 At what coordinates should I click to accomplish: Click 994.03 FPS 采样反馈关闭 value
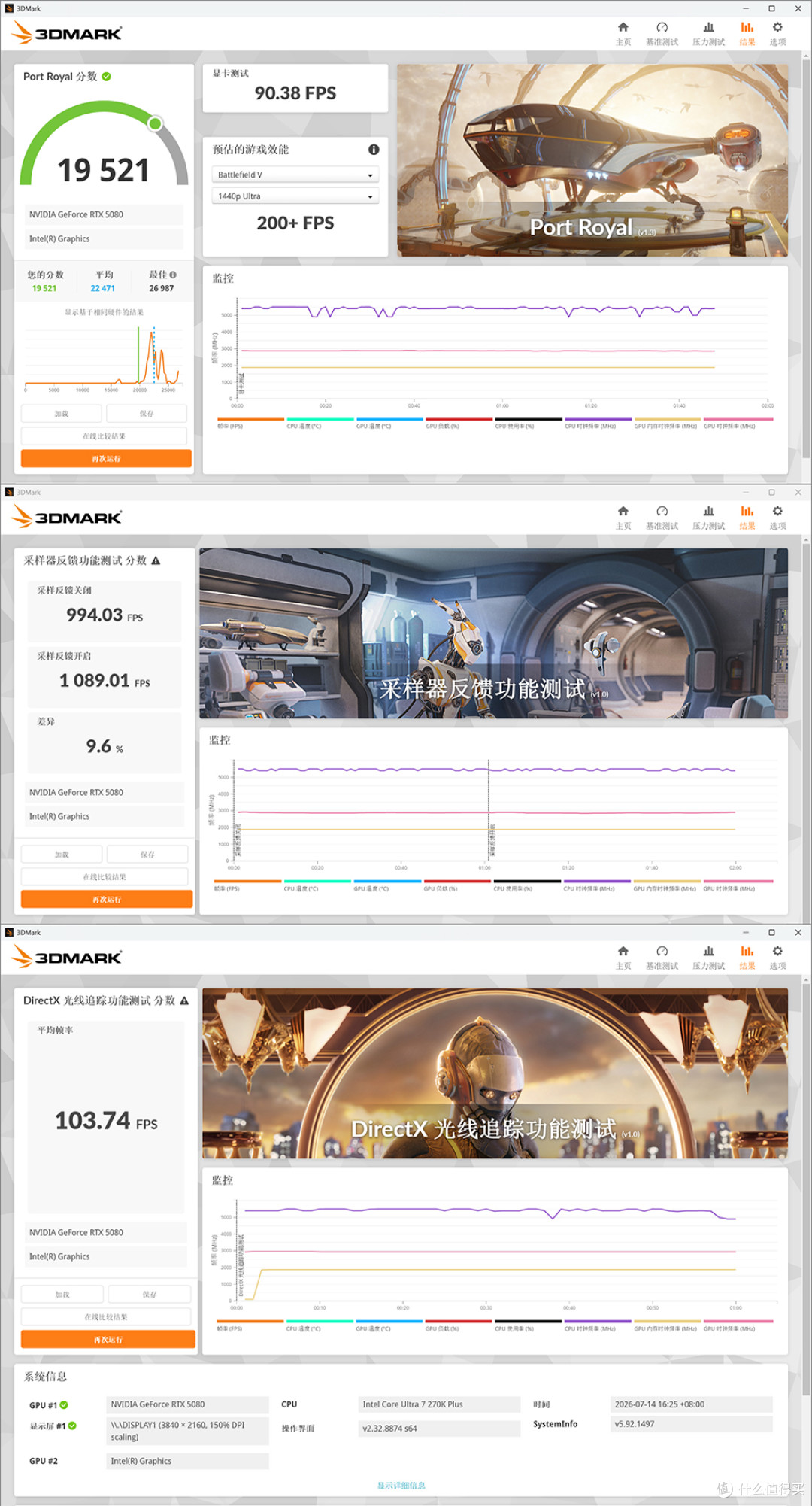[105, 615]
